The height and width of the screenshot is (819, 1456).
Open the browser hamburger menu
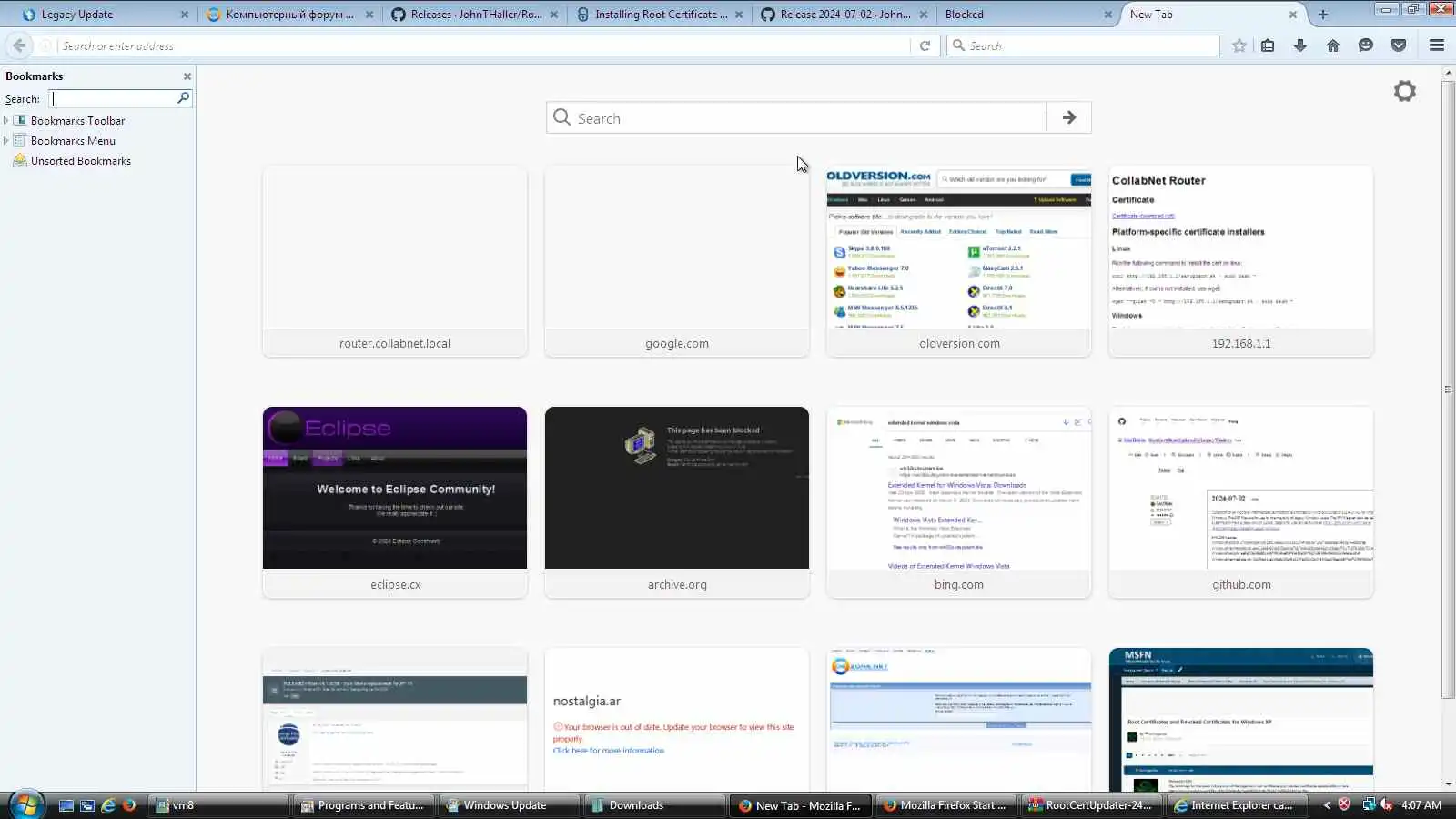tap(1437, 45)
